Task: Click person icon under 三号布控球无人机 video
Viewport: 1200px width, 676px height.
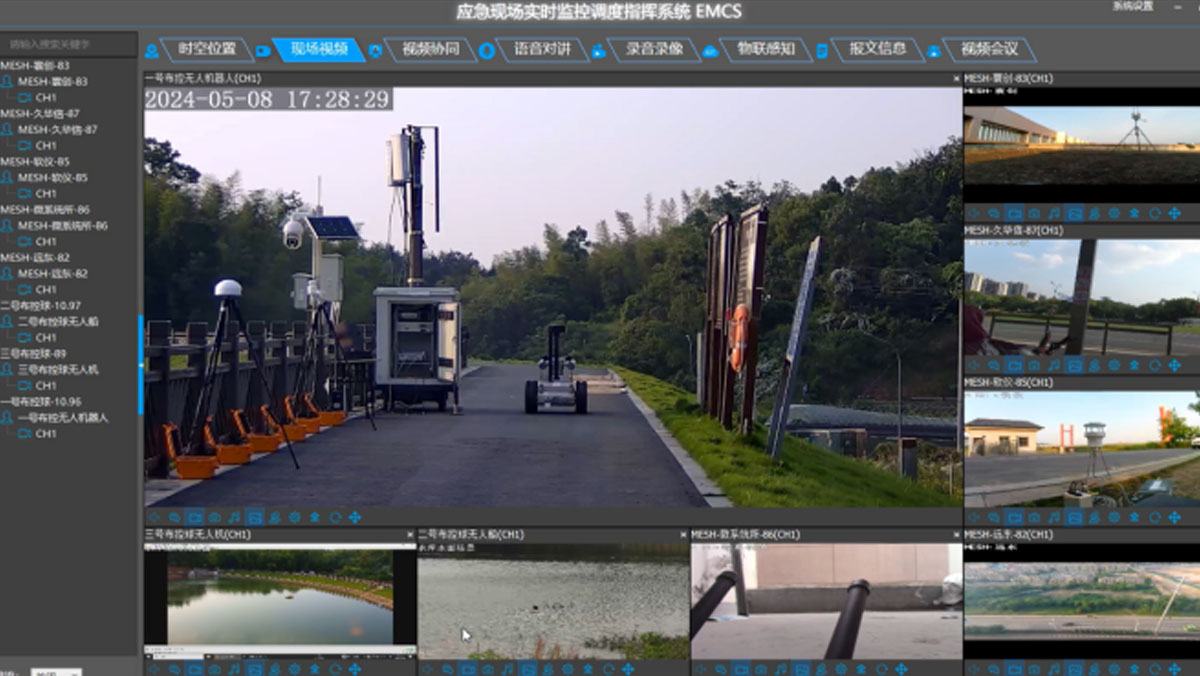Action: point(274,668)
